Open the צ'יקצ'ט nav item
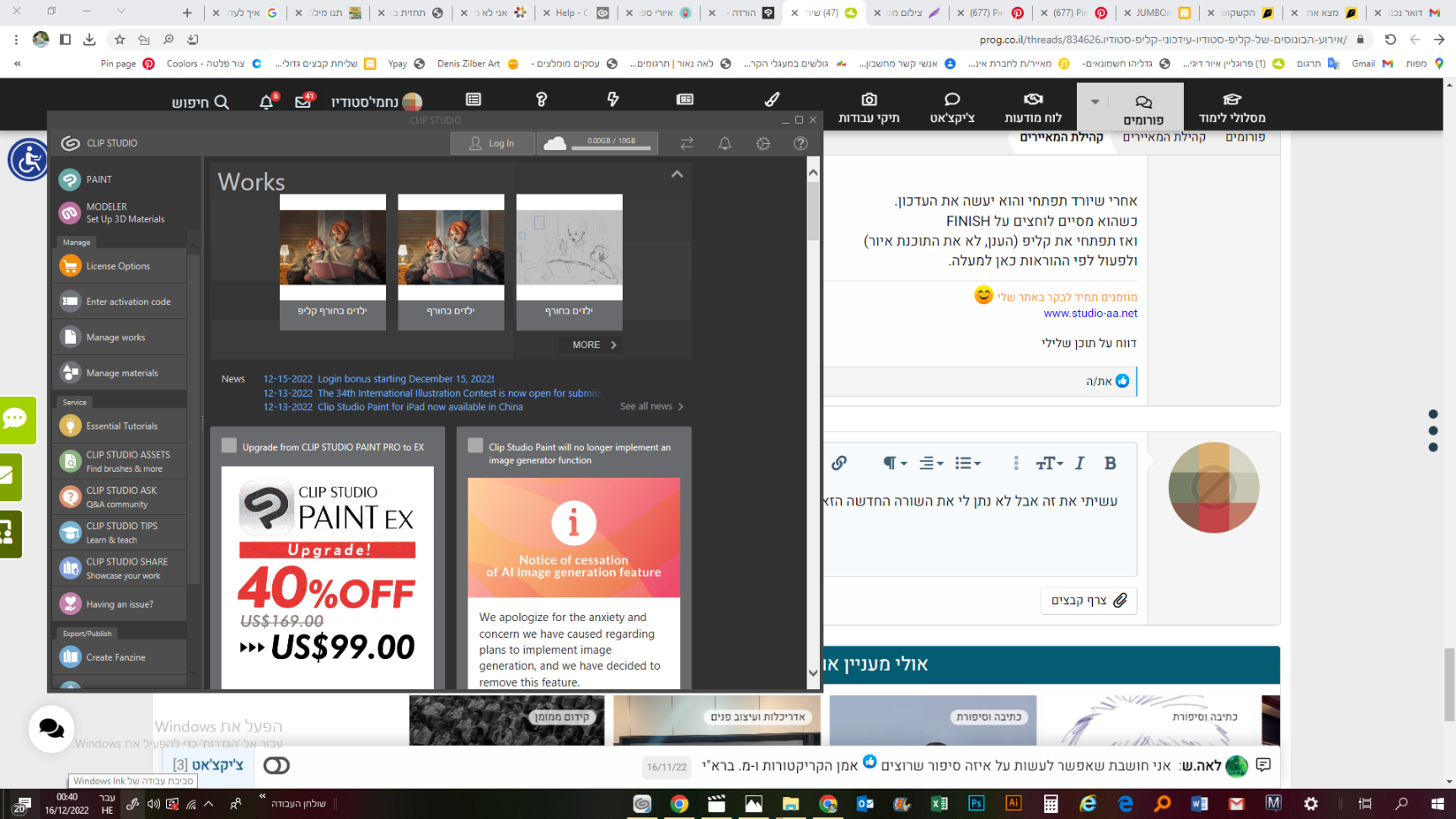The image size is (1456, 819). (x=952, y=108)
